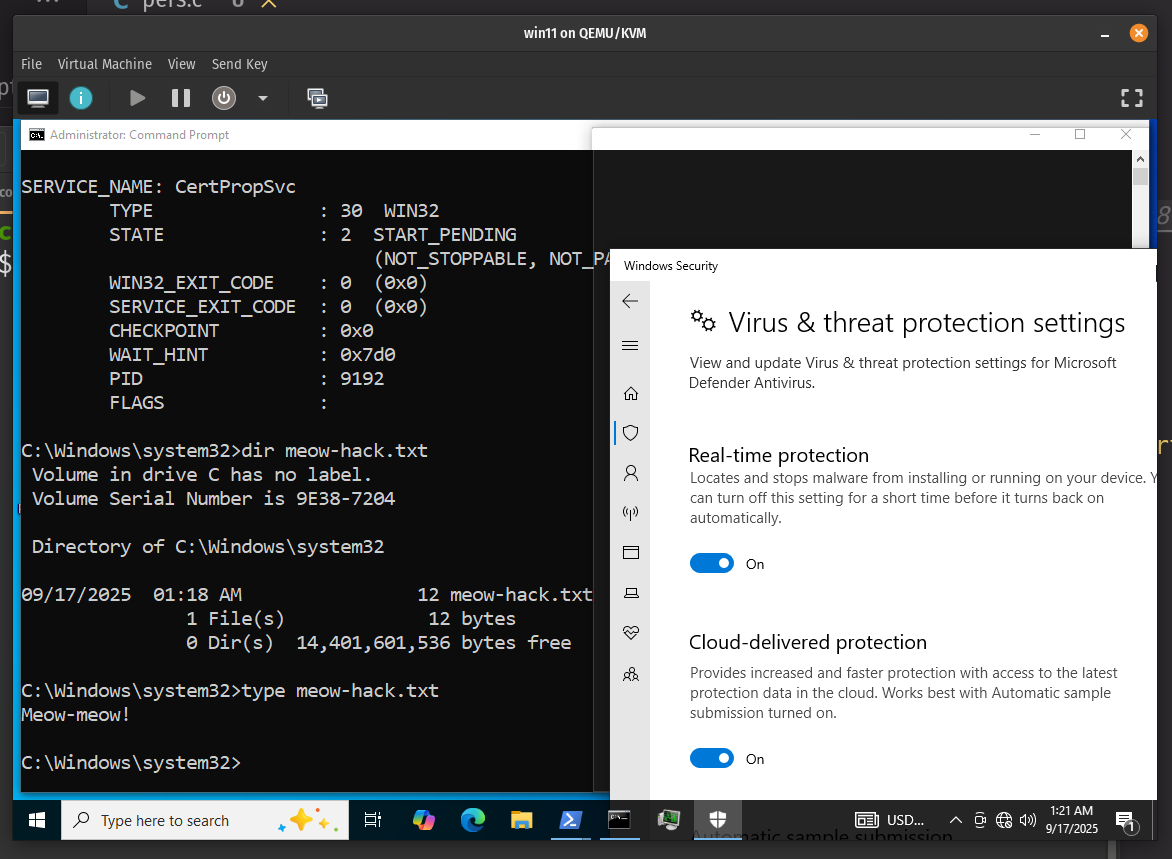Screen dimensions: 1172x859
Task: Switch to PowerShell taskbar icon
Action: click(x=570, y=820)
